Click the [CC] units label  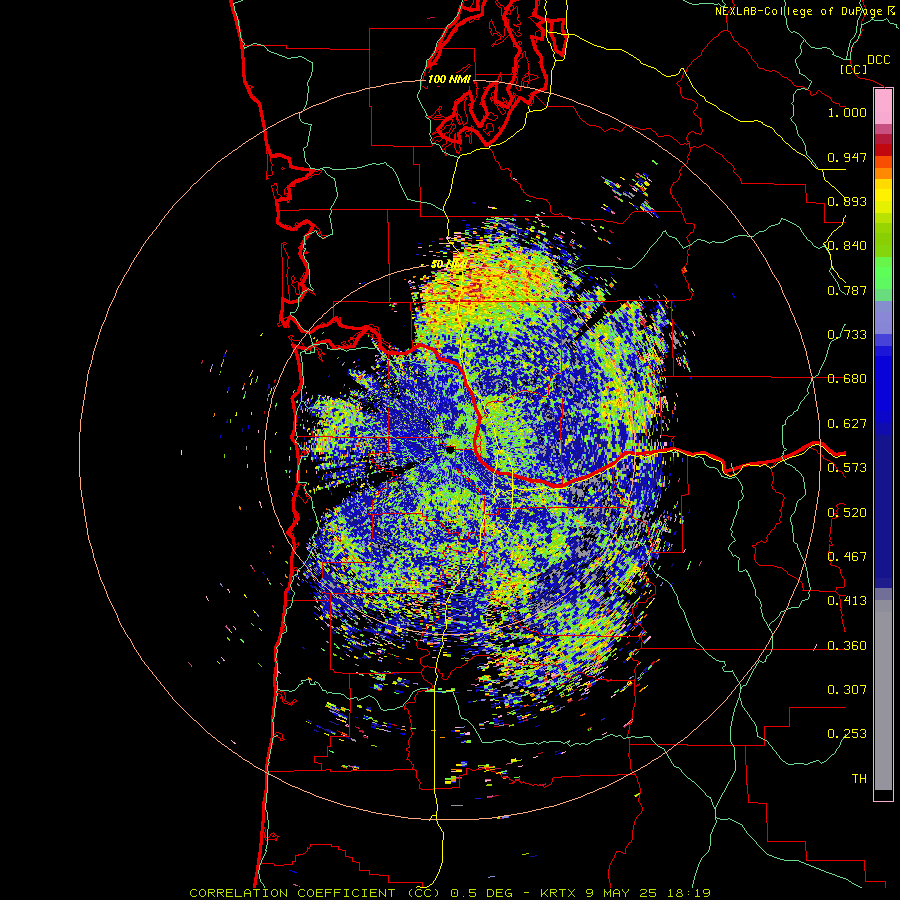click(x=854, y=69)
